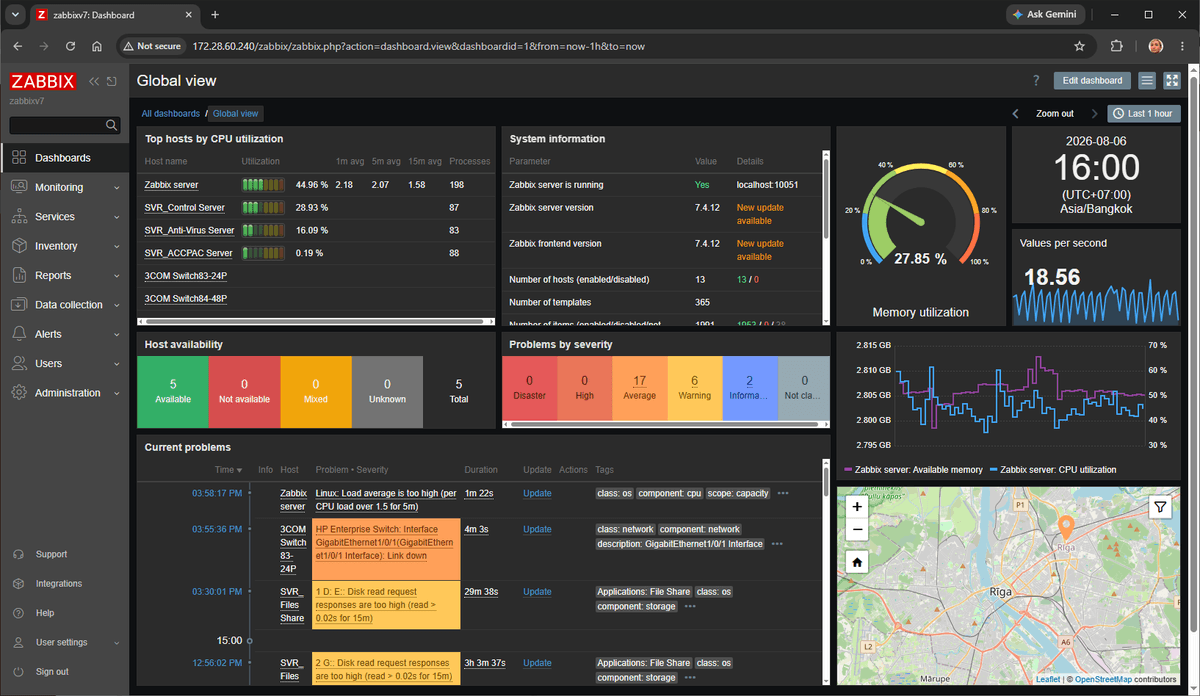Open Link down problem on 3COM Switch
The height and width of the screenshot is (696, 1200).
pyautogui.click(x=384, y=543)
